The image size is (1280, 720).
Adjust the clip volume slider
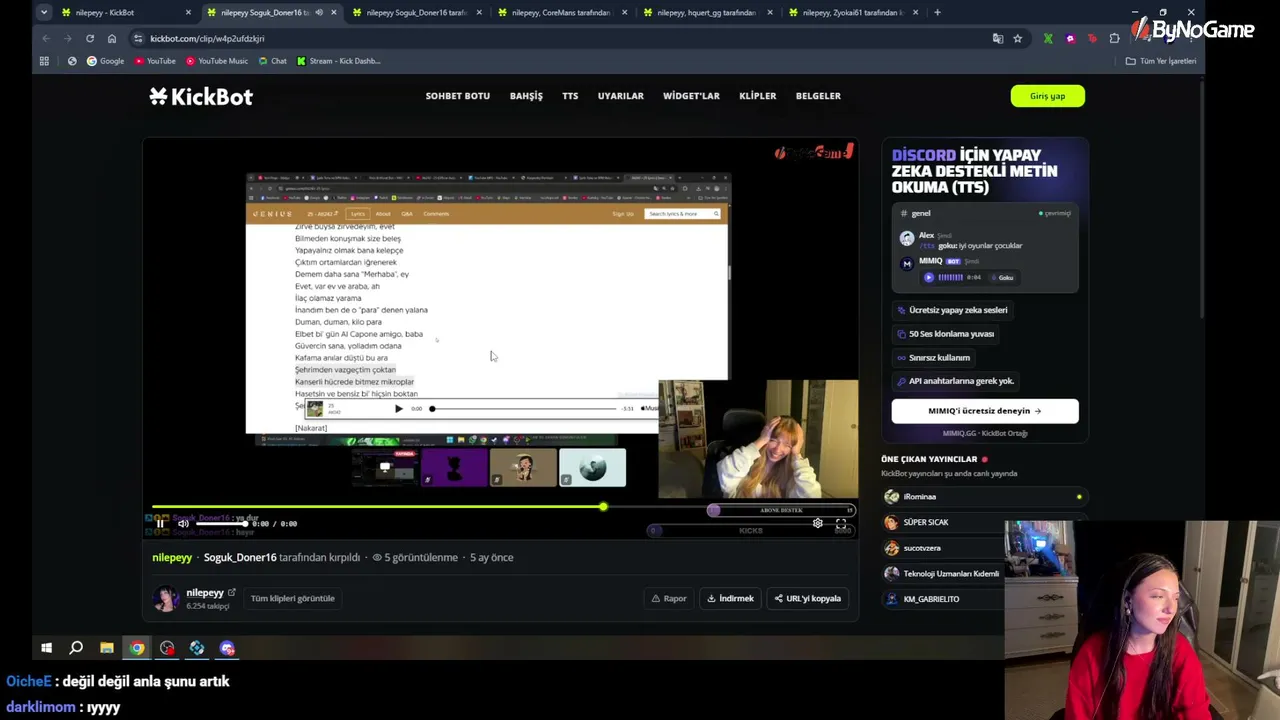(x=221, y=522)
